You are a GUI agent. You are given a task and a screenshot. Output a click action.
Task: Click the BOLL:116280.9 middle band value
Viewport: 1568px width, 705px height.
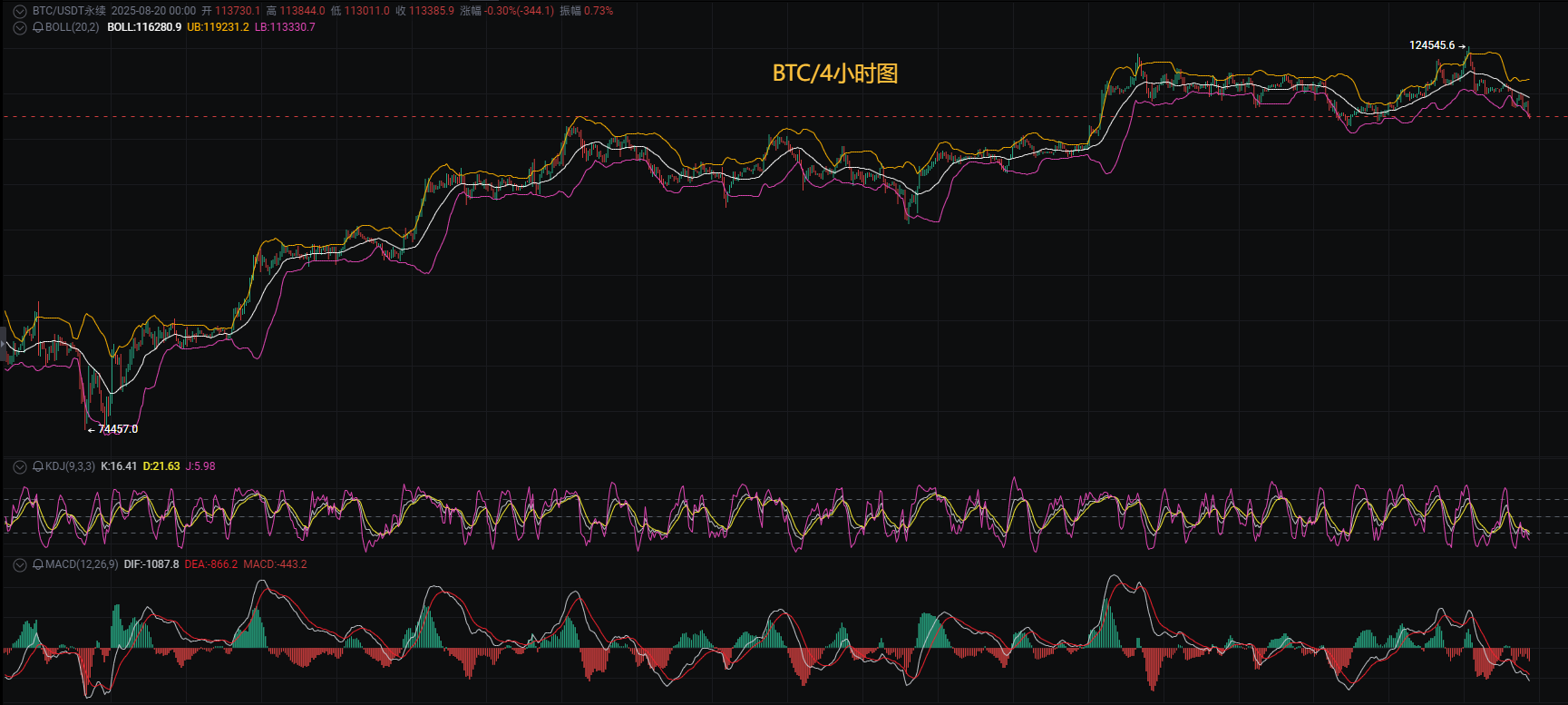[144, 27]
